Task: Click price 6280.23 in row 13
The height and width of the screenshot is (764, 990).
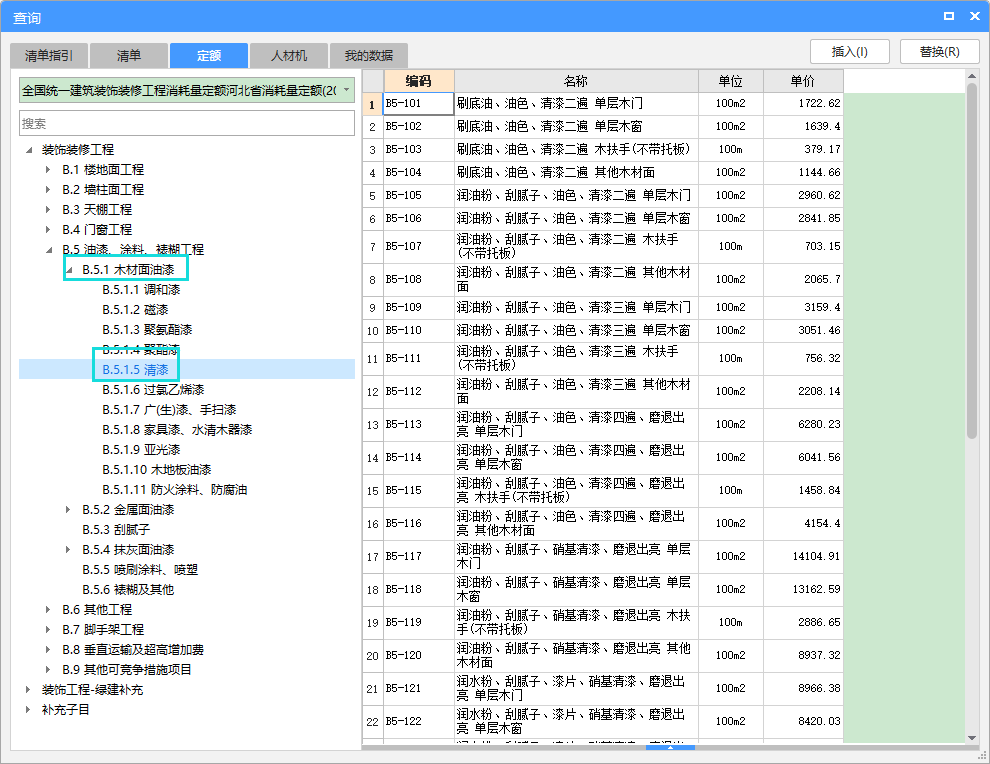Action: [x=803, y=424]
